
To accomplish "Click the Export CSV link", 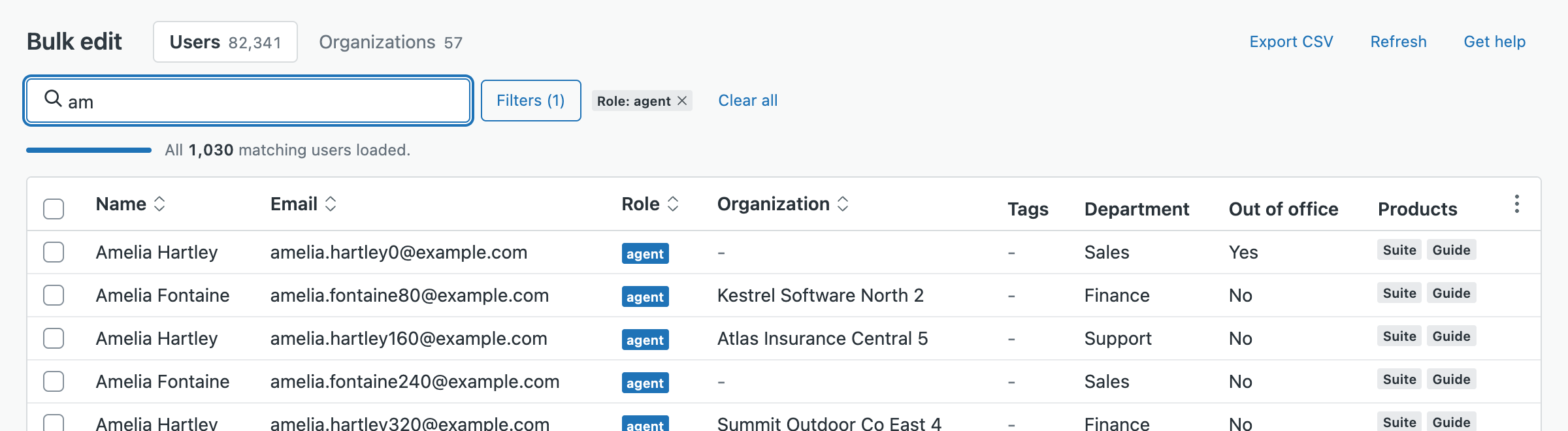I will pos(1291,42).
